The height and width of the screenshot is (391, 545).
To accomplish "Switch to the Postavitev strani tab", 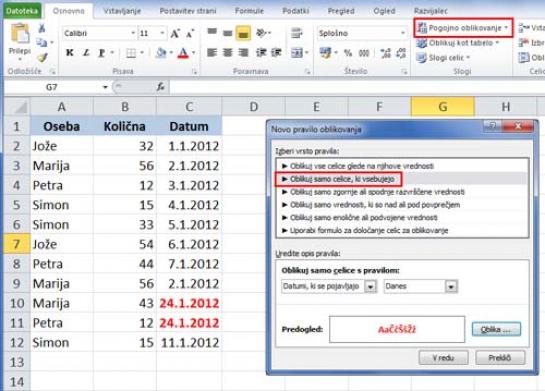I will [x=188, y=11].
